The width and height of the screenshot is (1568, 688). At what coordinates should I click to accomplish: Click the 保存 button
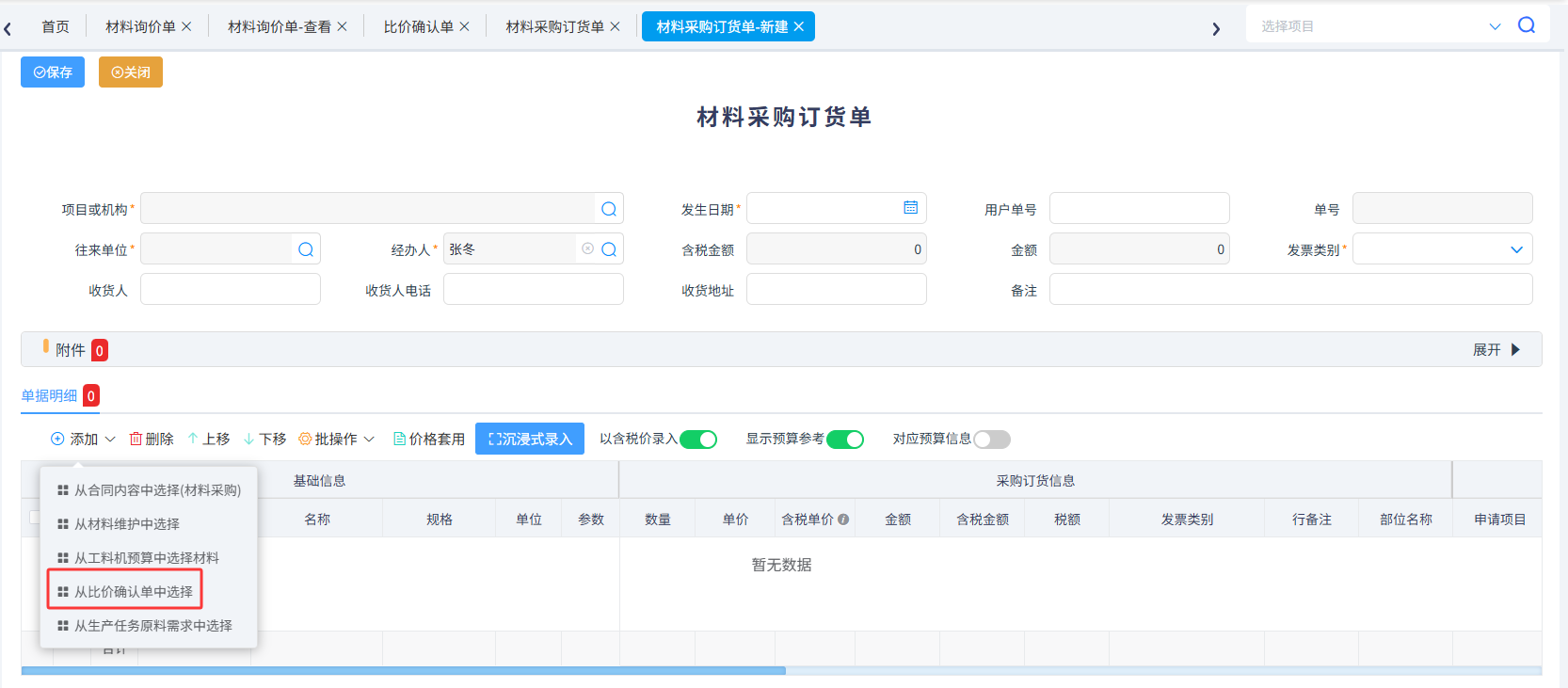point(53,72)
